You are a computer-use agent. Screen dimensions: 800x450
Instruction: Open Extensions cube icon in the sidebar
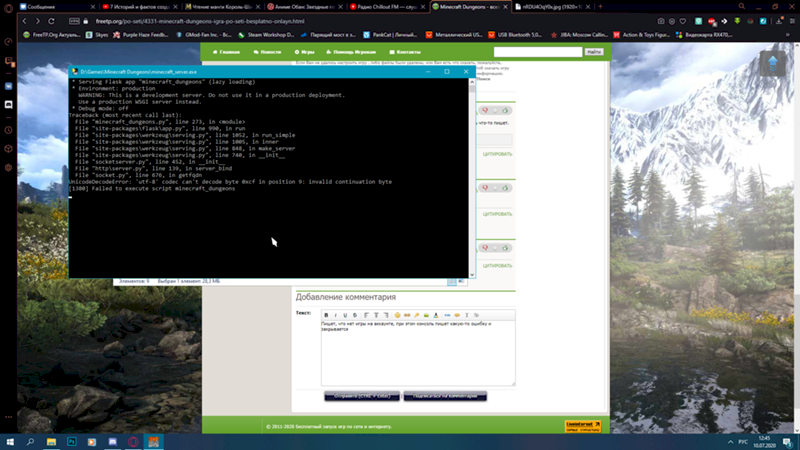click(8, 148)
